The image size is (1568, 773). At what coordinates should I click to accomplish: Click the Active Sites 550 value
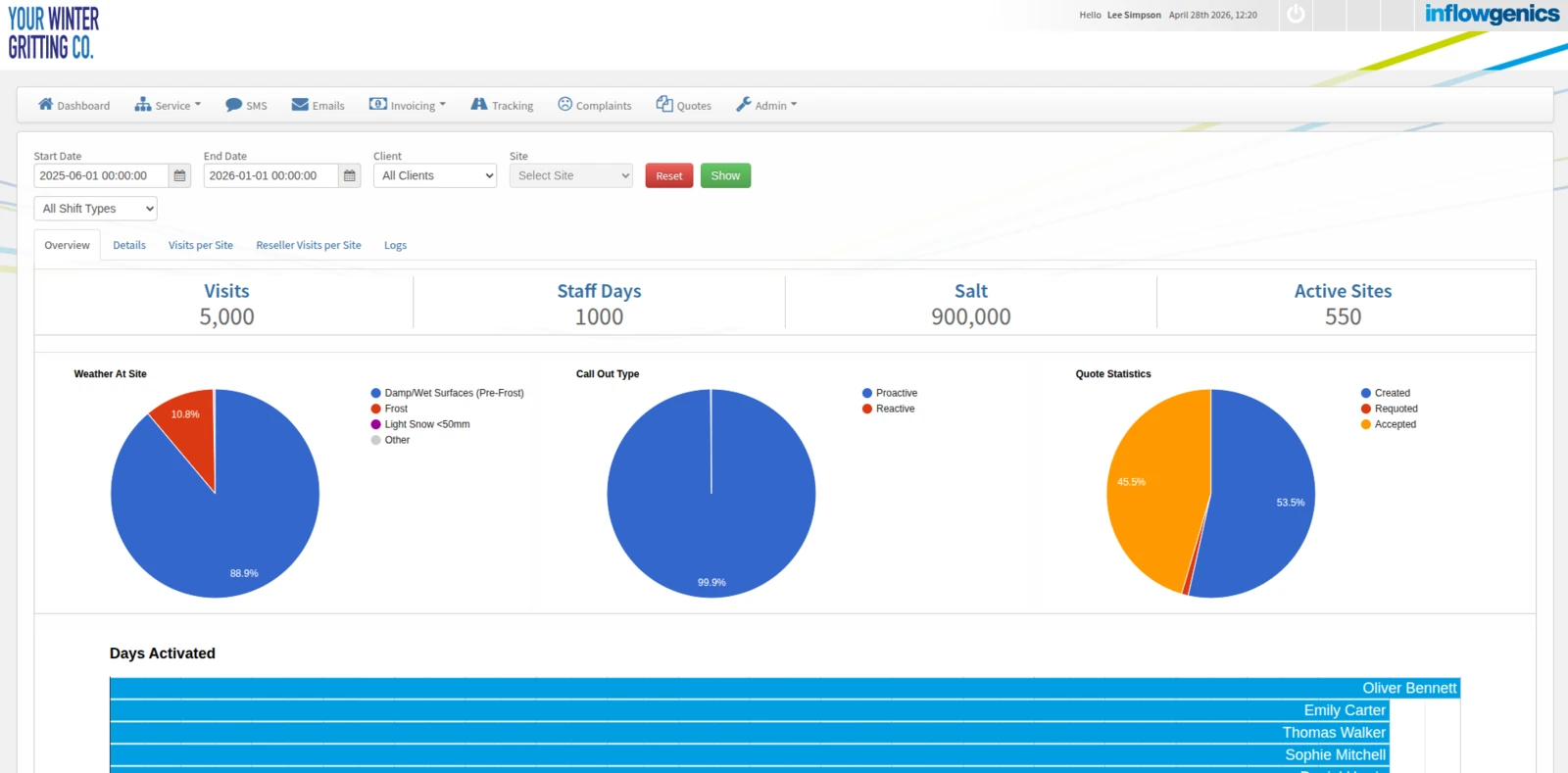[x=1343, y=317]
